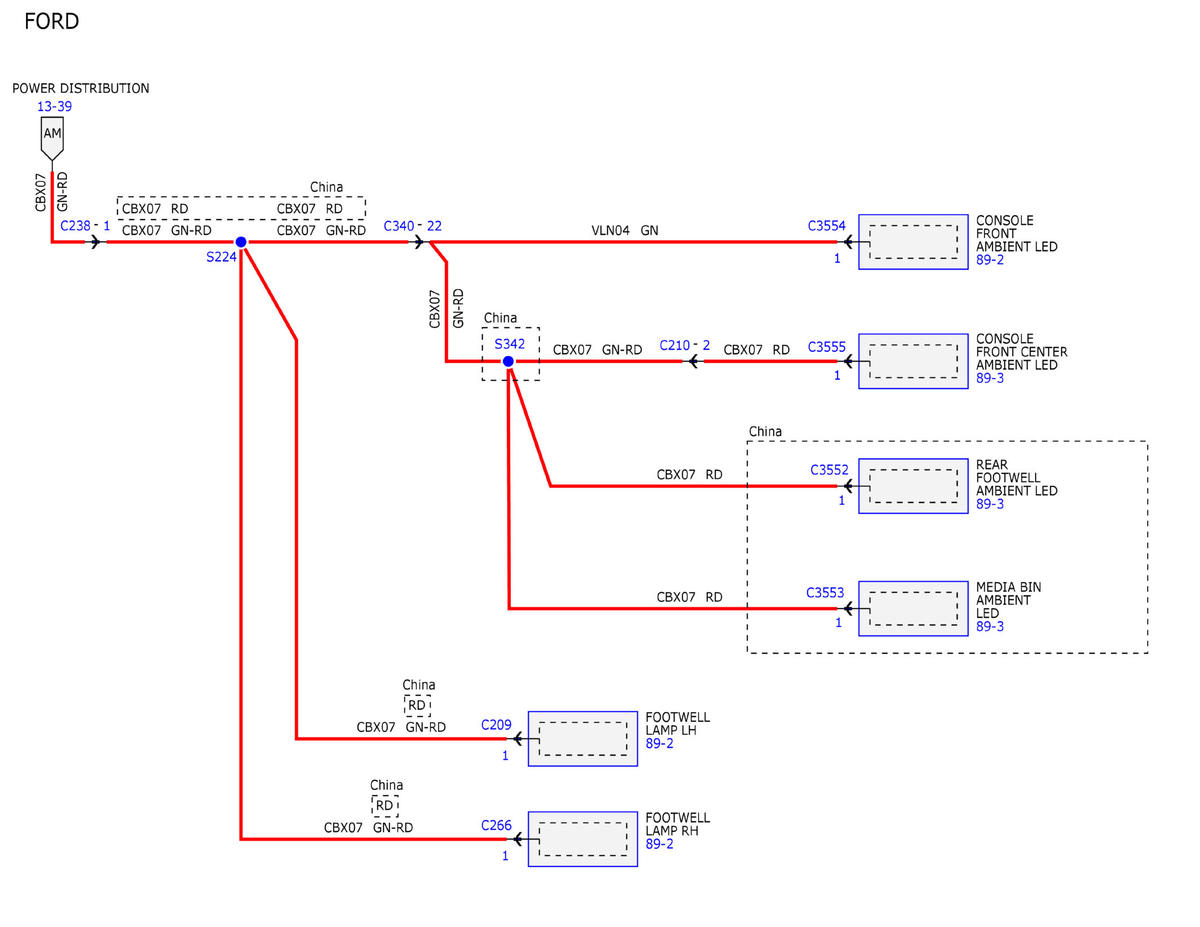Click the Console Front Center Ambient LED box

coord(913,361)
